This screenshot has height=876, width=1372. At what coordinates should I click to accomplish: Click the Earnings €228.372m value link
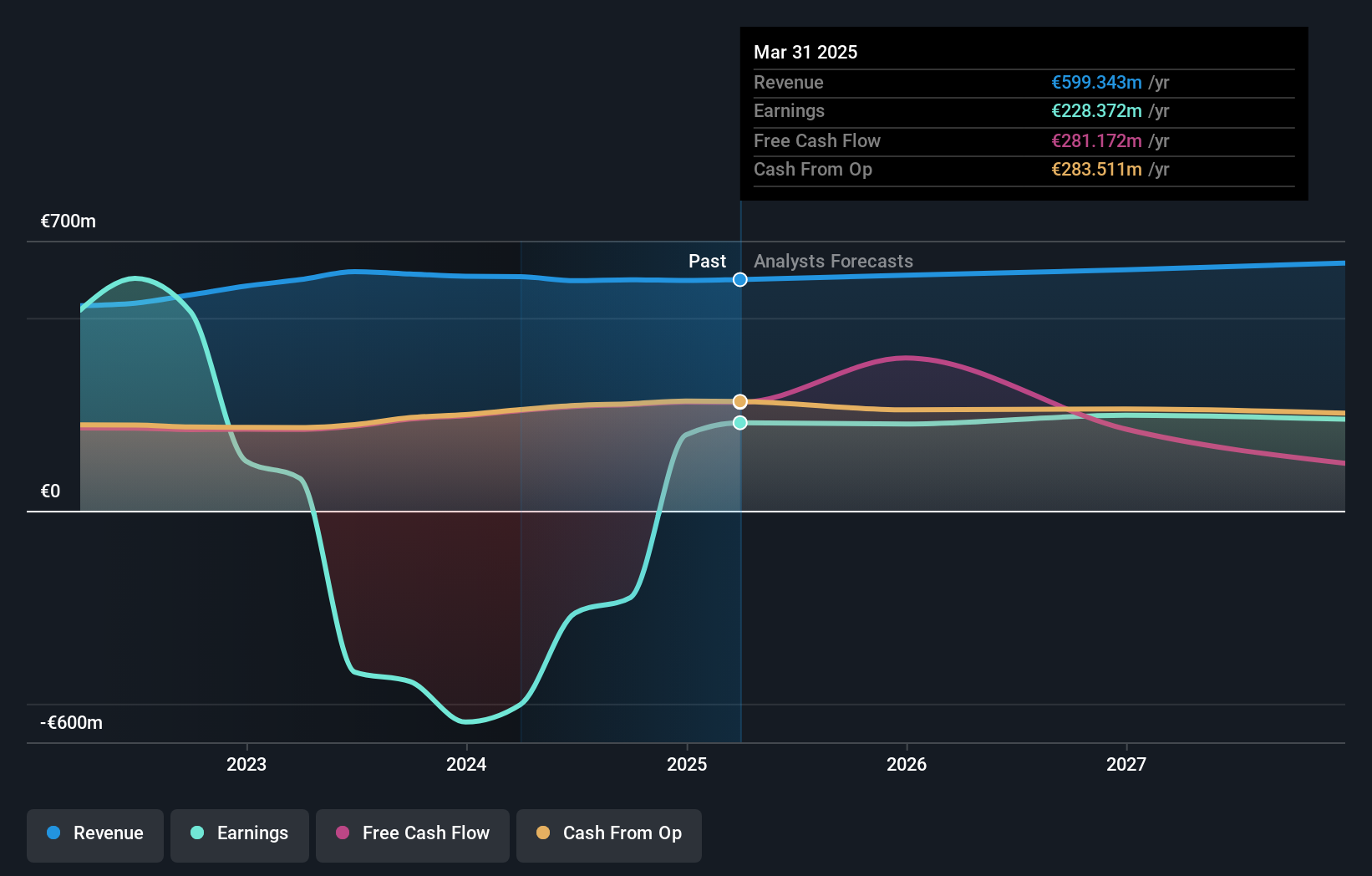(x=1096, y=110)
